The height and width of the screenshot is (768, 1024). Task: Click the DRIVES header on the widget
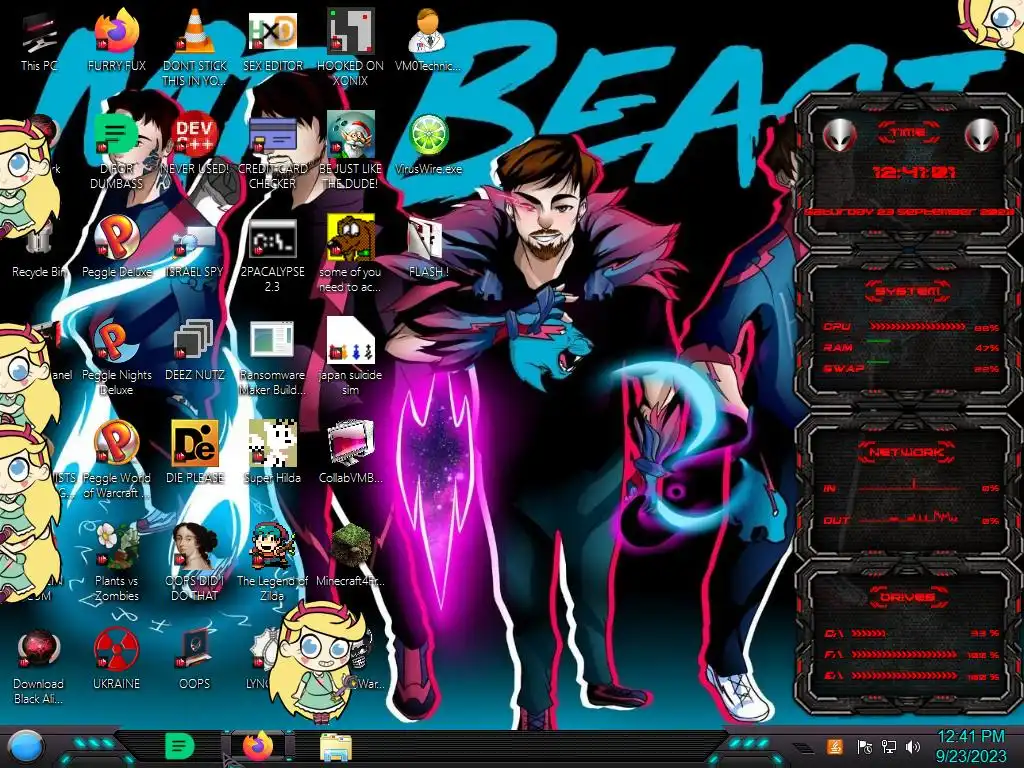pos(908,597)
